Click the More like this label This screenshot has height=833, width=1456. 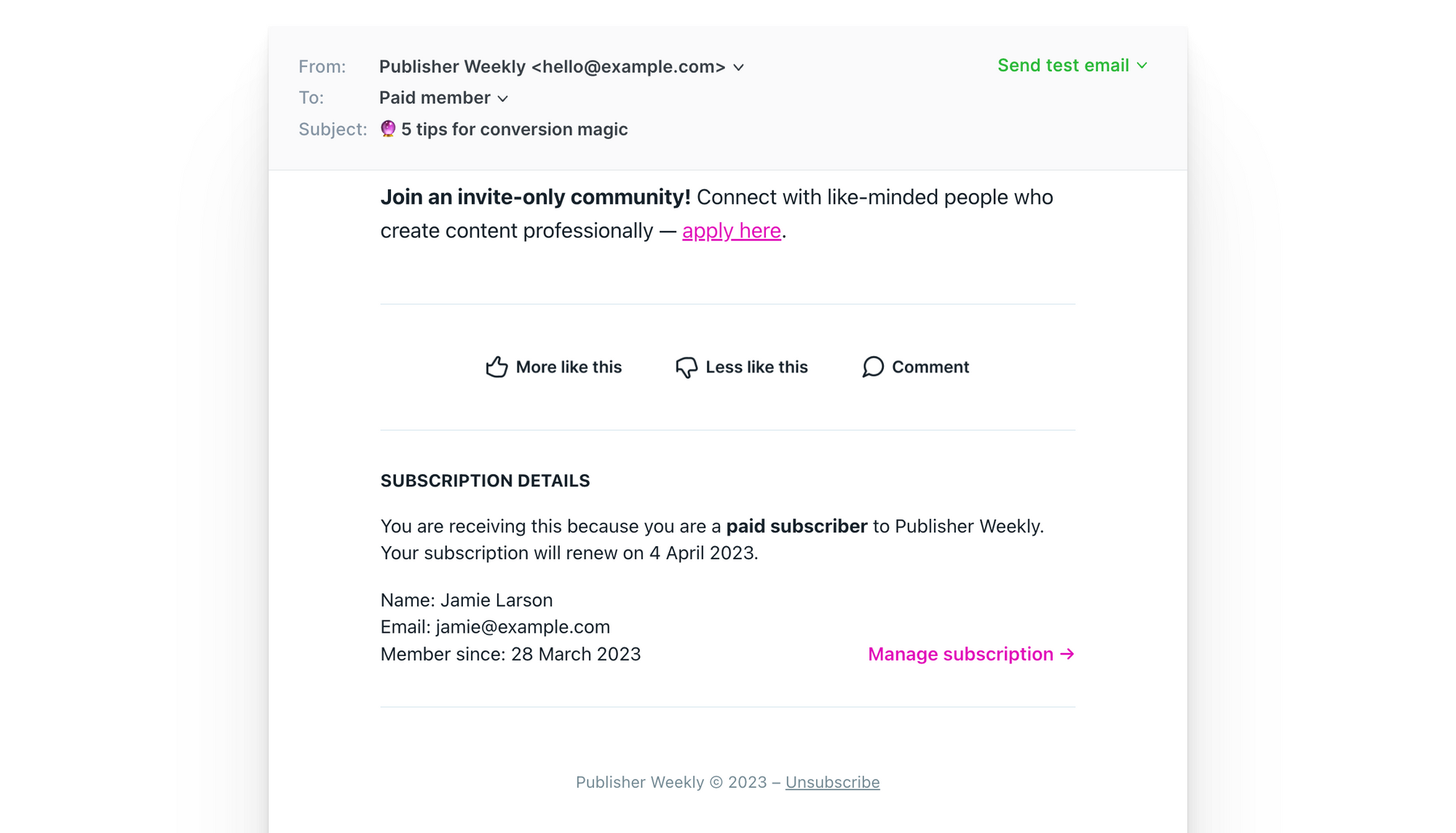569,367
